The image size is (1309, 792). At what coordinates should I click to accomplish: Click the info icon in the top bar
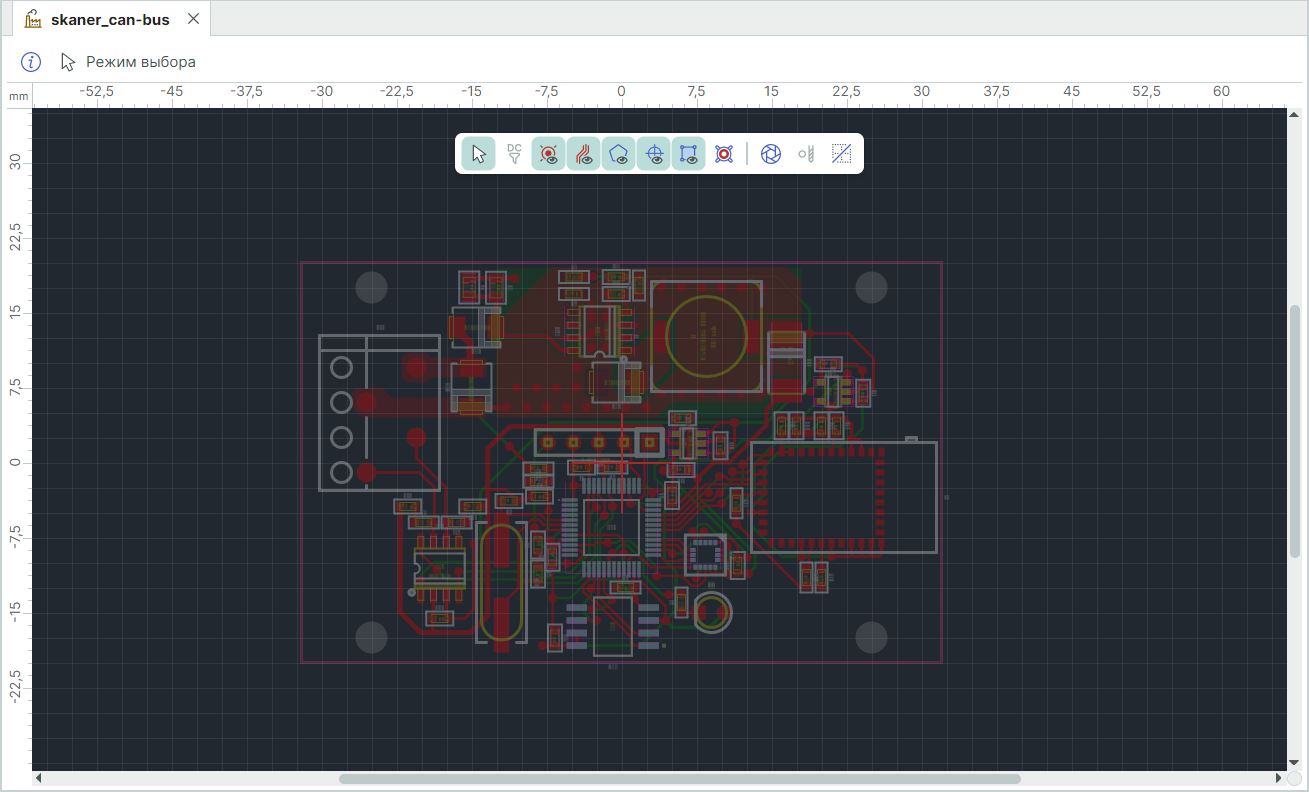(31, 62)
